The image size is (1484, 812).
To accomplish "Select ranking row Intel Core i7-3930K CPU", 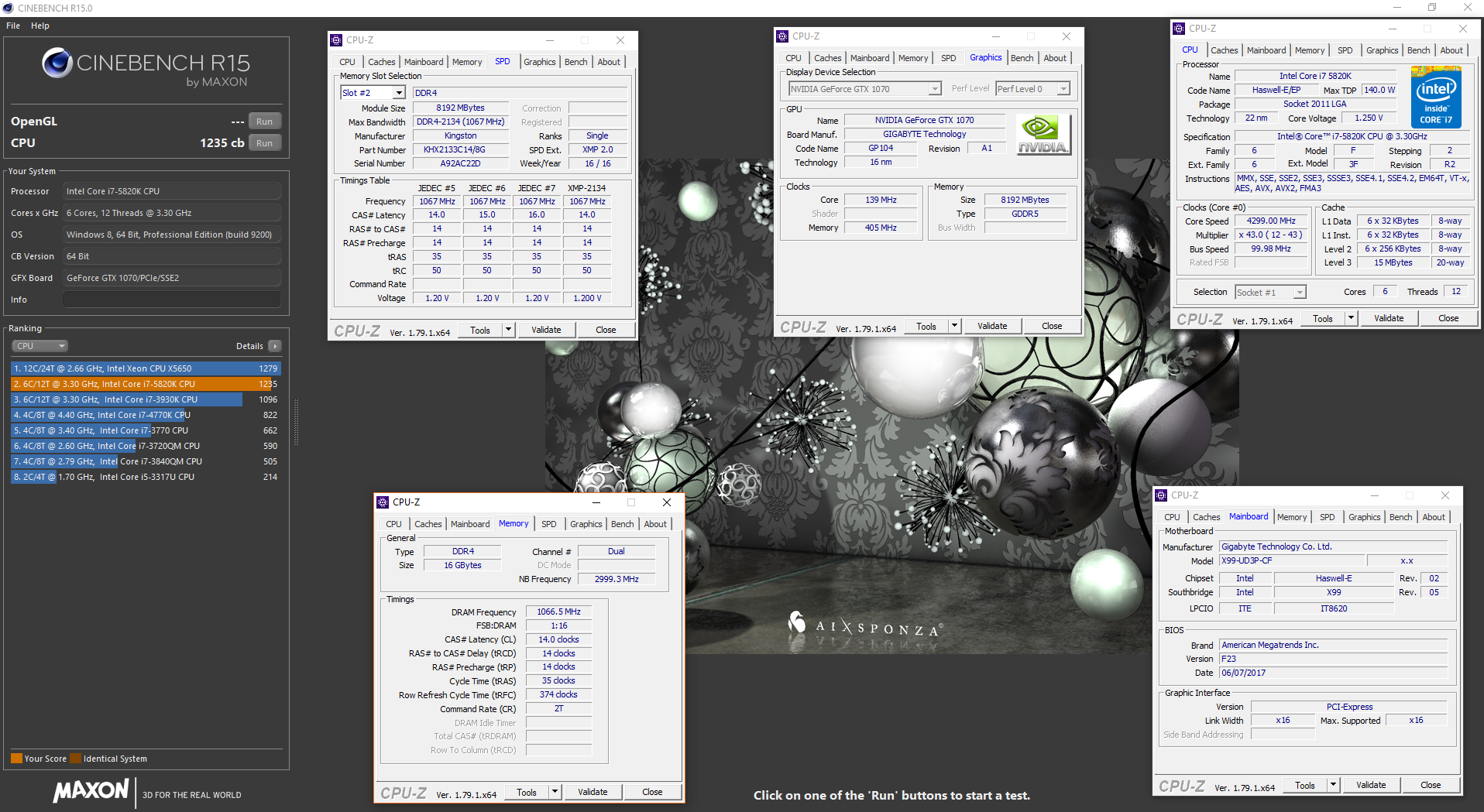I will (x=146, y=399).
